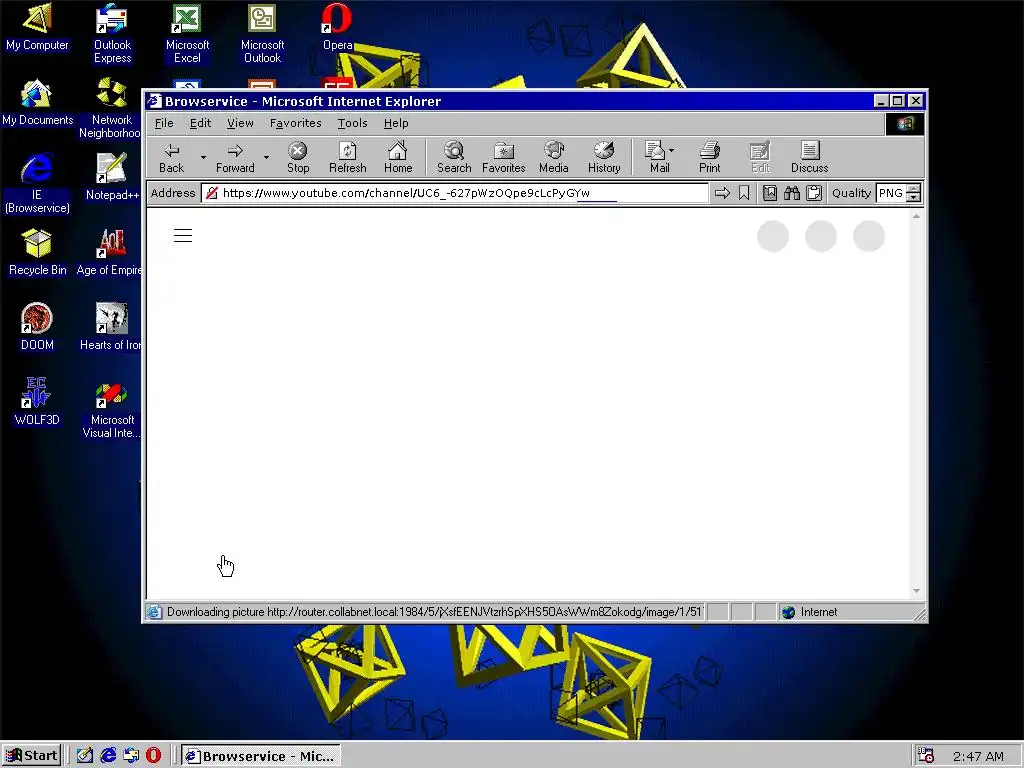
Task: Click the bookmark ribbon icon beside address bar
Action: point(744,193)
